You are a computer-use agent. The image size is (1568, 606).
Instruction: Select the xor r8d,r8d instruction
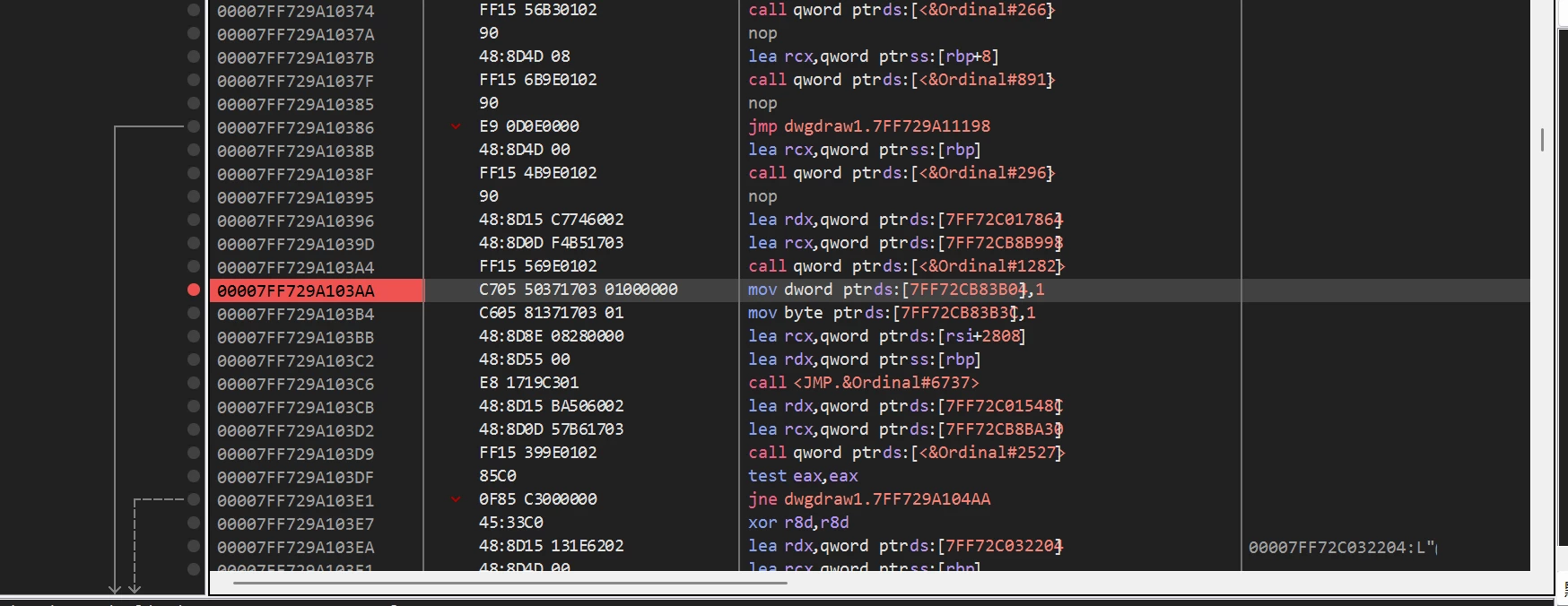(x=798, y=523)
